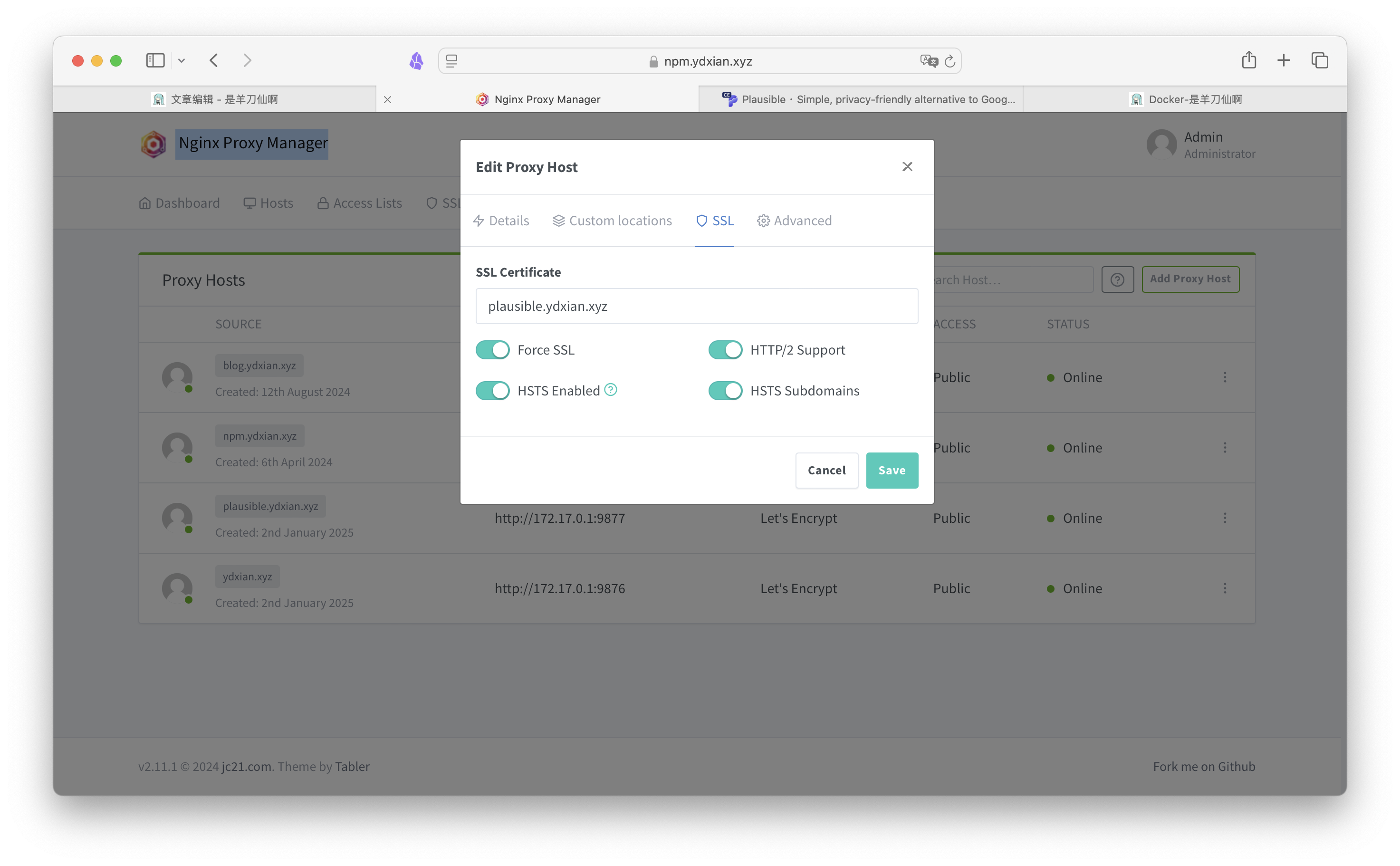The image size is (1400, 866).
Task: Switch to the Details tab
Action: 501,221
